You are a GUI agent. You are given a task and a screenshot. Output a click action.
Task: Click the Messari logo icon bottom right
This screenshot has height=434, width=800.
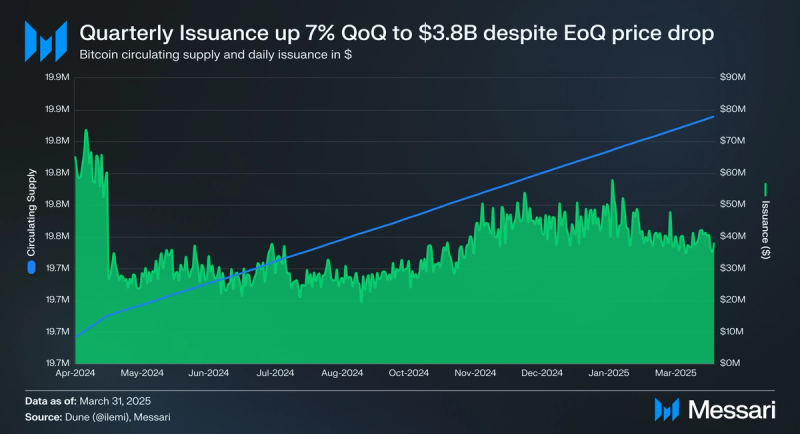tap(667, 410)
